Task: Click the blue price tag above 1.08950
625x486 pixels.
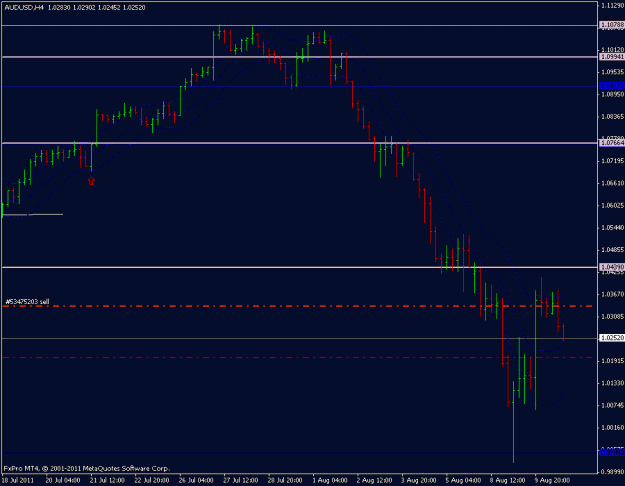Action: (612, 86)
